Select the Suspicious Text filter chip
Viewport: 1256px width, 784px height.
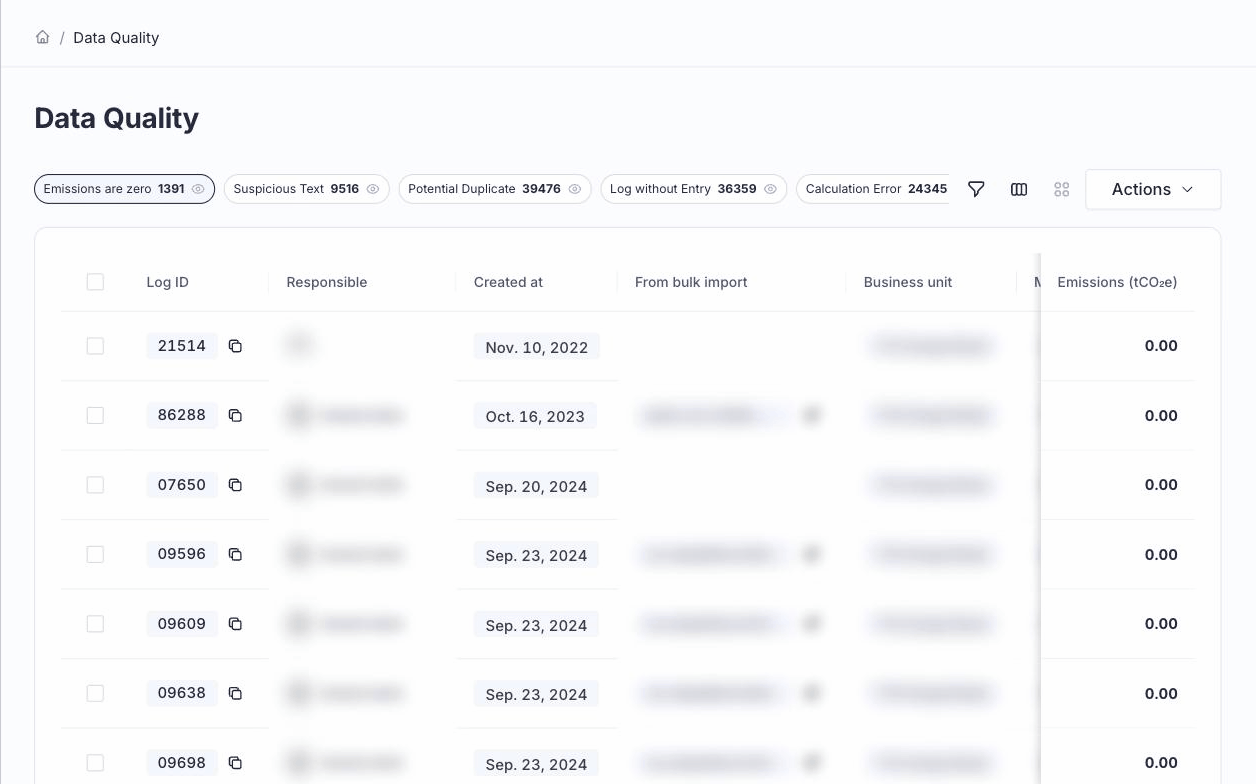coord(306,189)
